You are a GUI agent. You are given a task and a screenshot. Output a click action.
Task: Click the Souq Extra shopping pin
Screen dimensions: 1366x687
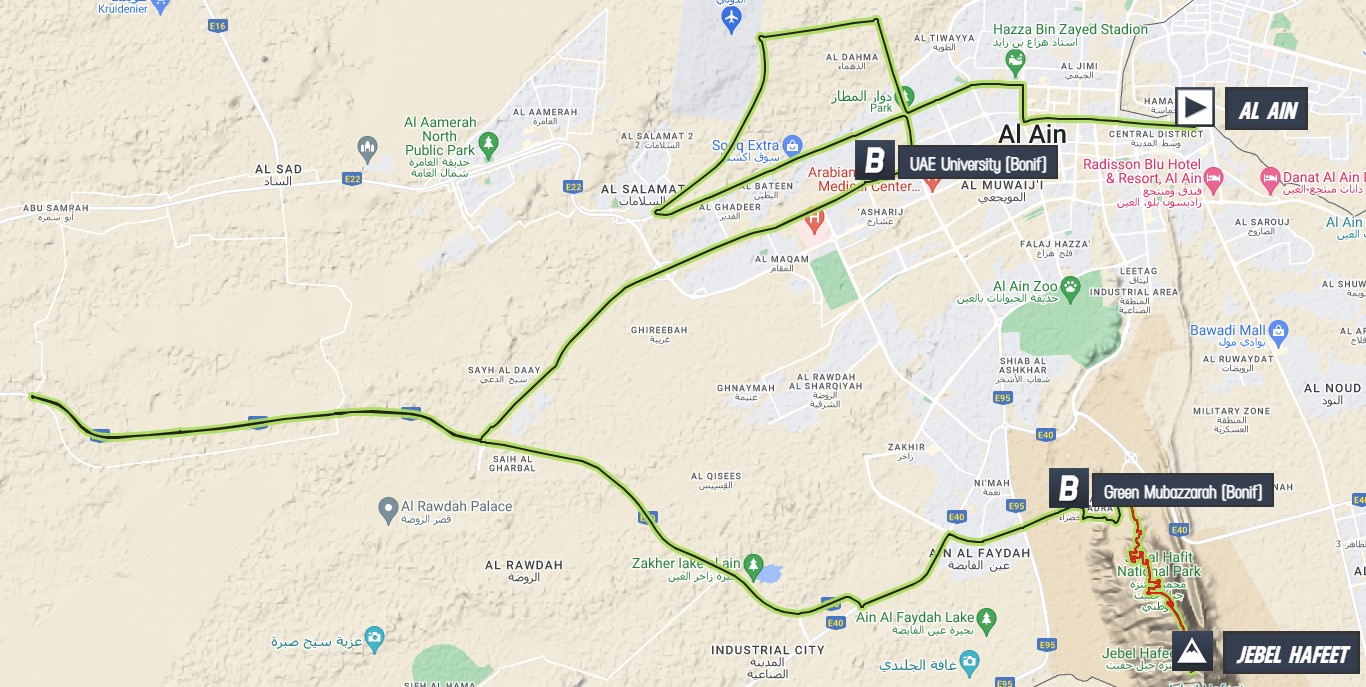(792, 146)
